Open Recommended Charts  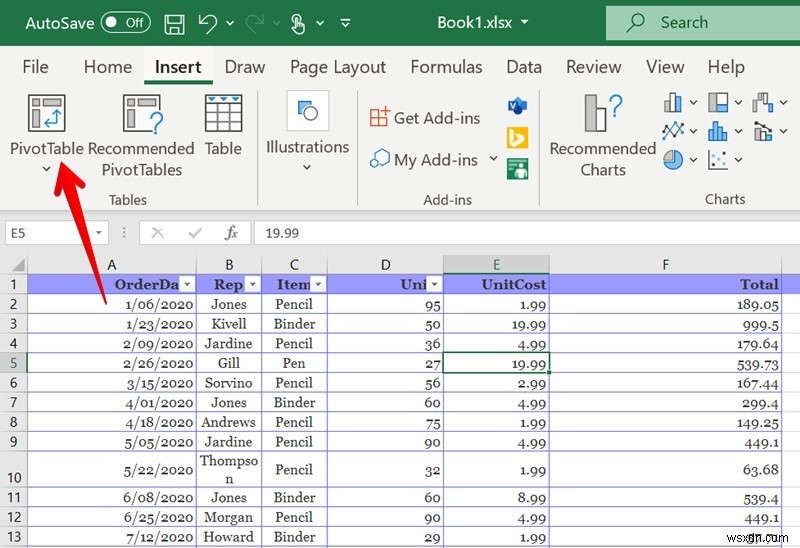click(603, 135)
